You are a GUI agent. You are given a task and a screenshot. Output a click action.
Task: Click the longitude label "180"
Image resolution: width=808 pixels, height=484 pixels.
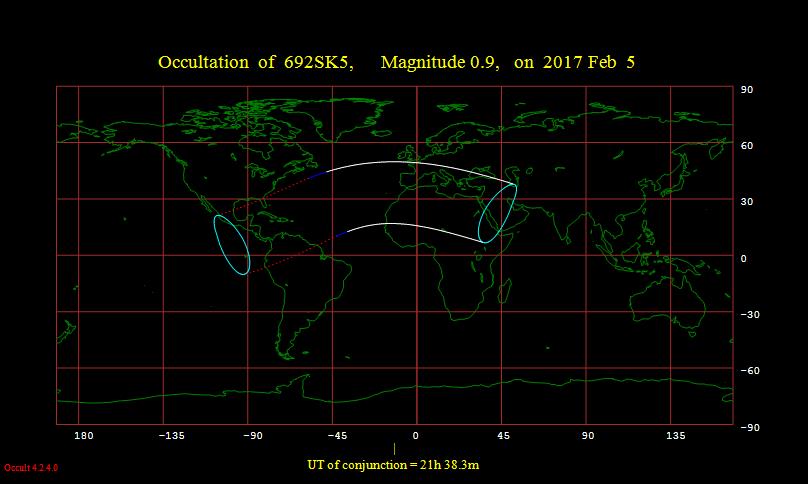click(x=83, y=436)
